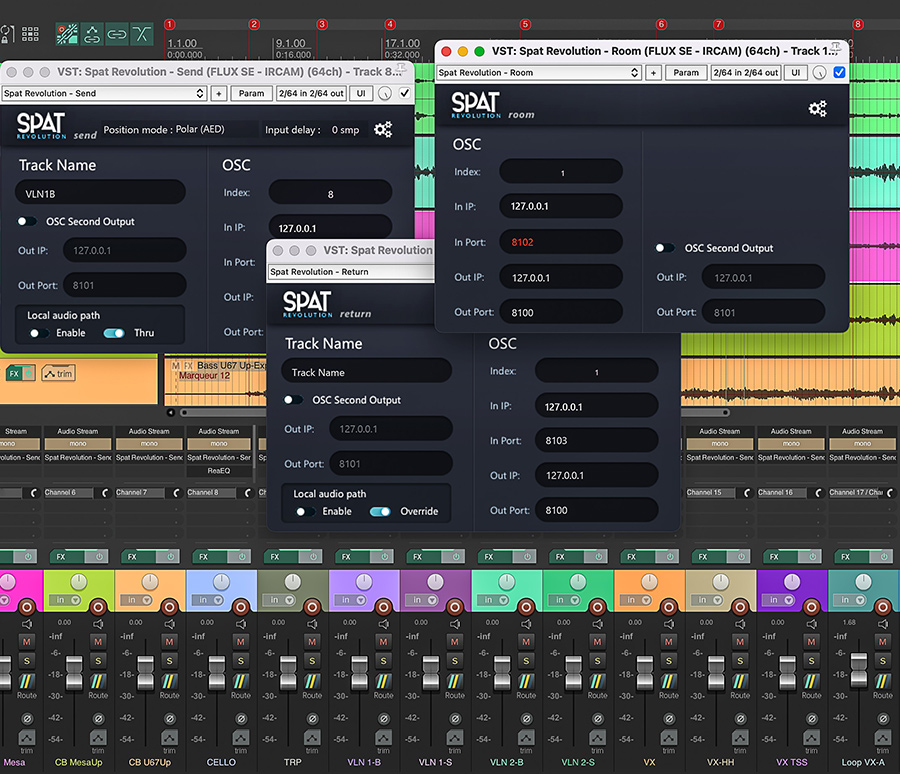The width and height of the screenshot is (900, 774).
Task: Click the UI button in Room plugin window
Action: (796, 72)
